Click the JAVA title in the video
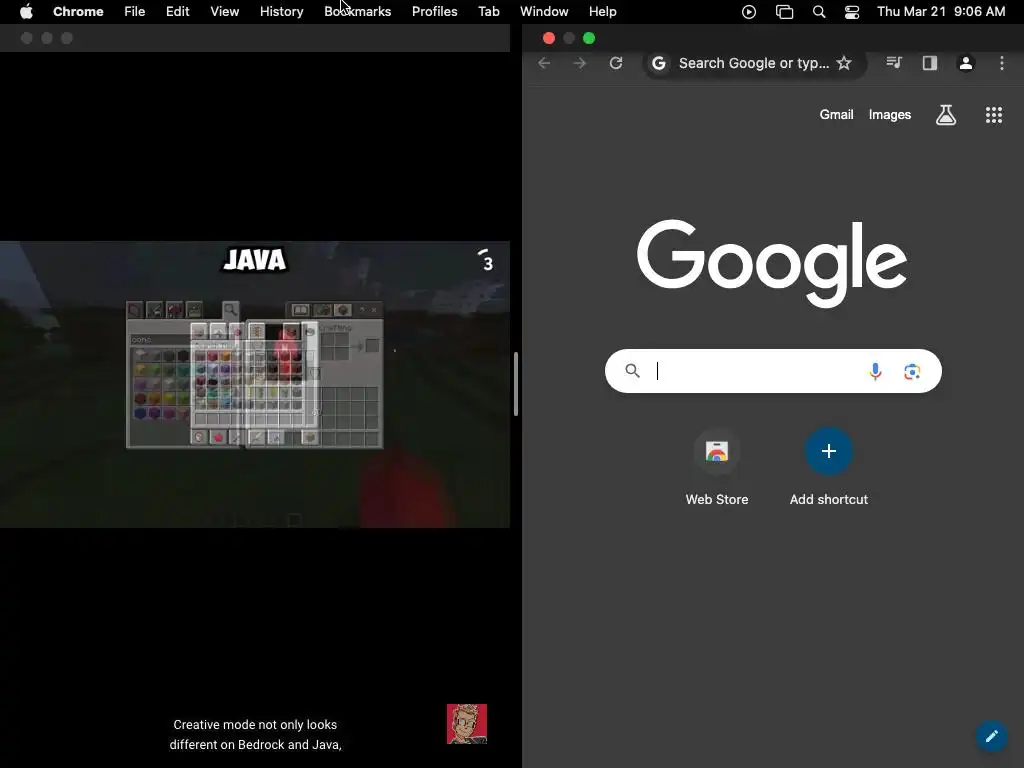This screenshot has width=1024, height=768. click(255, 260)
